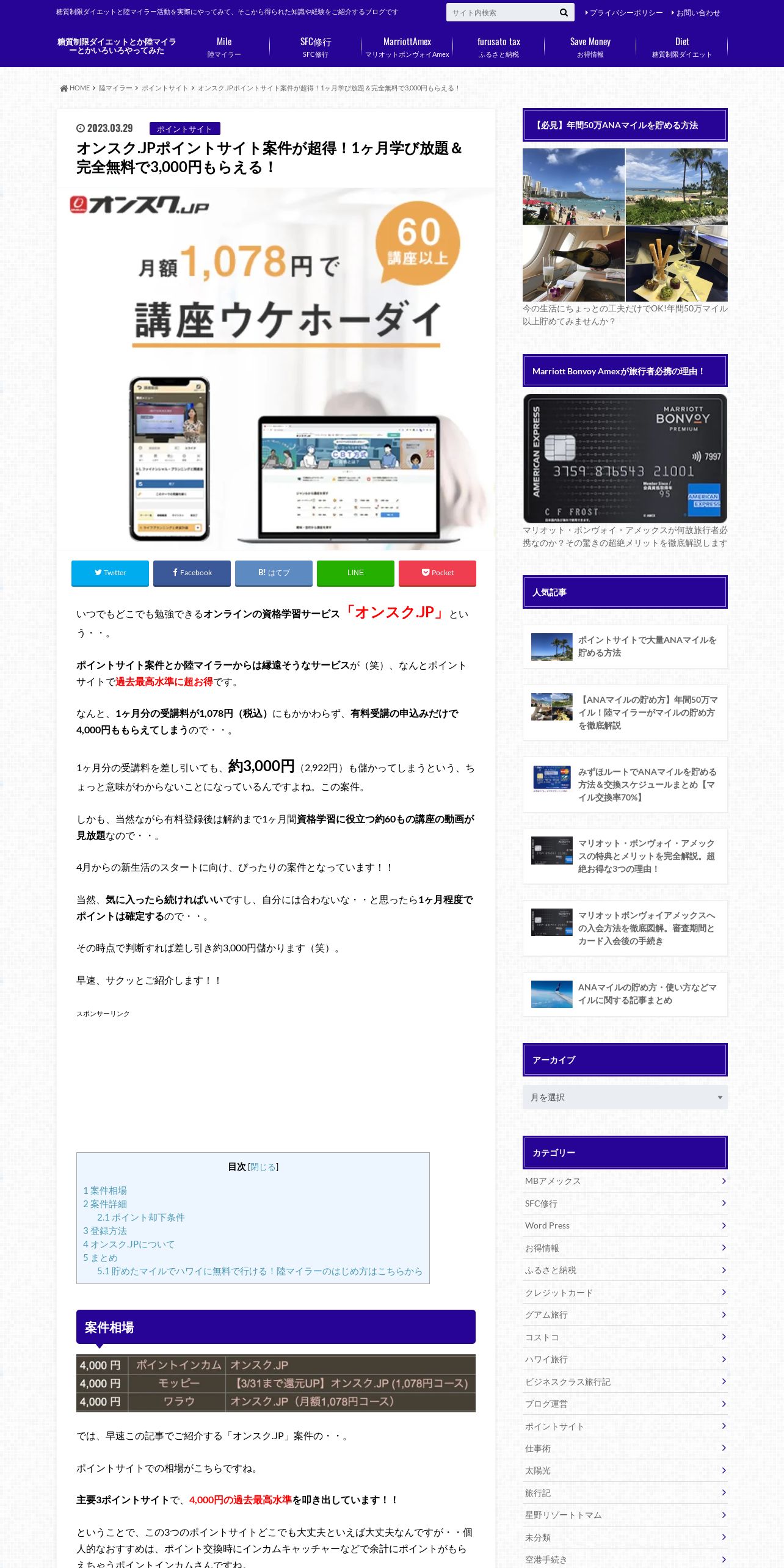
Task: Save the article to Pocket
Action: pos(437,573)
